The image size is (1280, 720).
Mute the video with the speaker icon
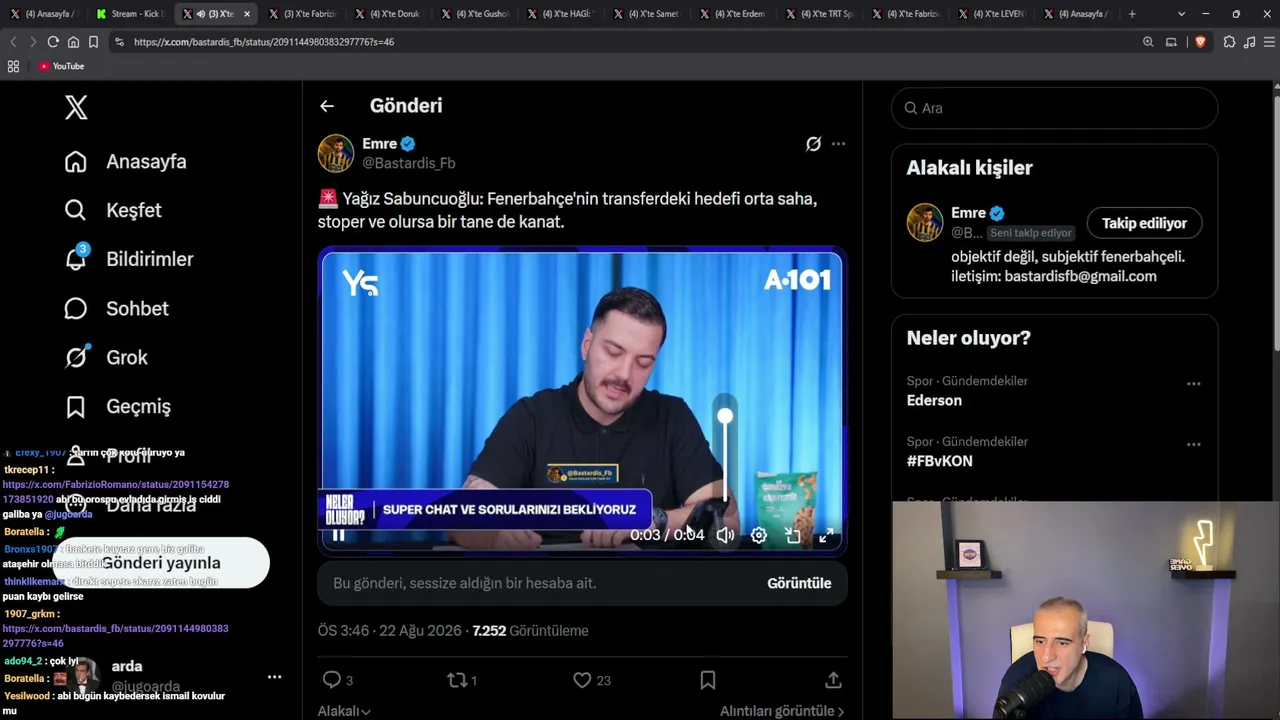(725, 535)
